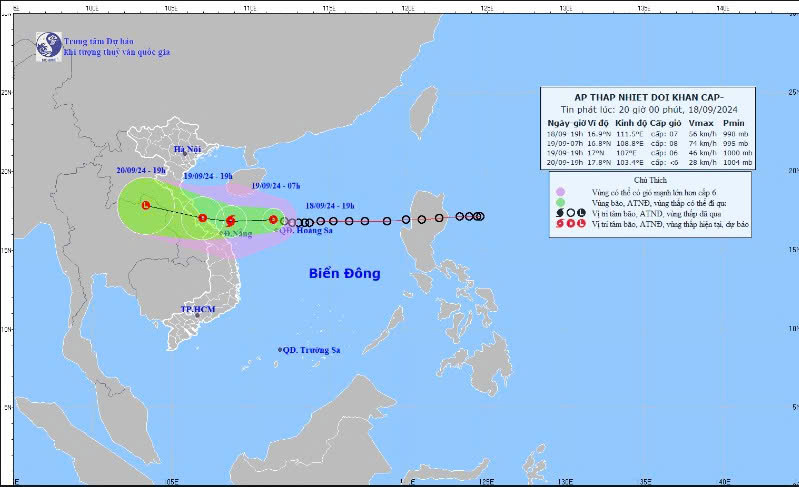Screen dimensions: 799x487
Task: Click the rightmost black past-position circle
Action: coord(480,216)
